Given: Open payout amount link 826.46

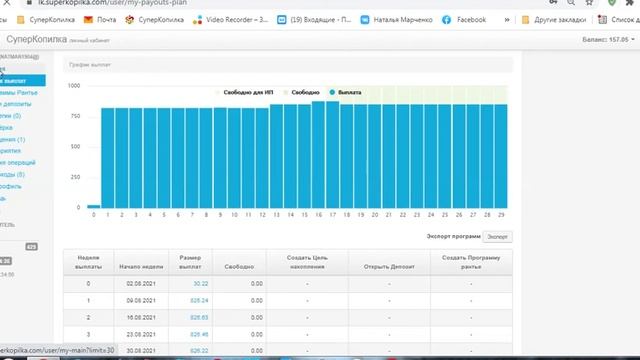Looking at the screenshot, I should 199,334.
